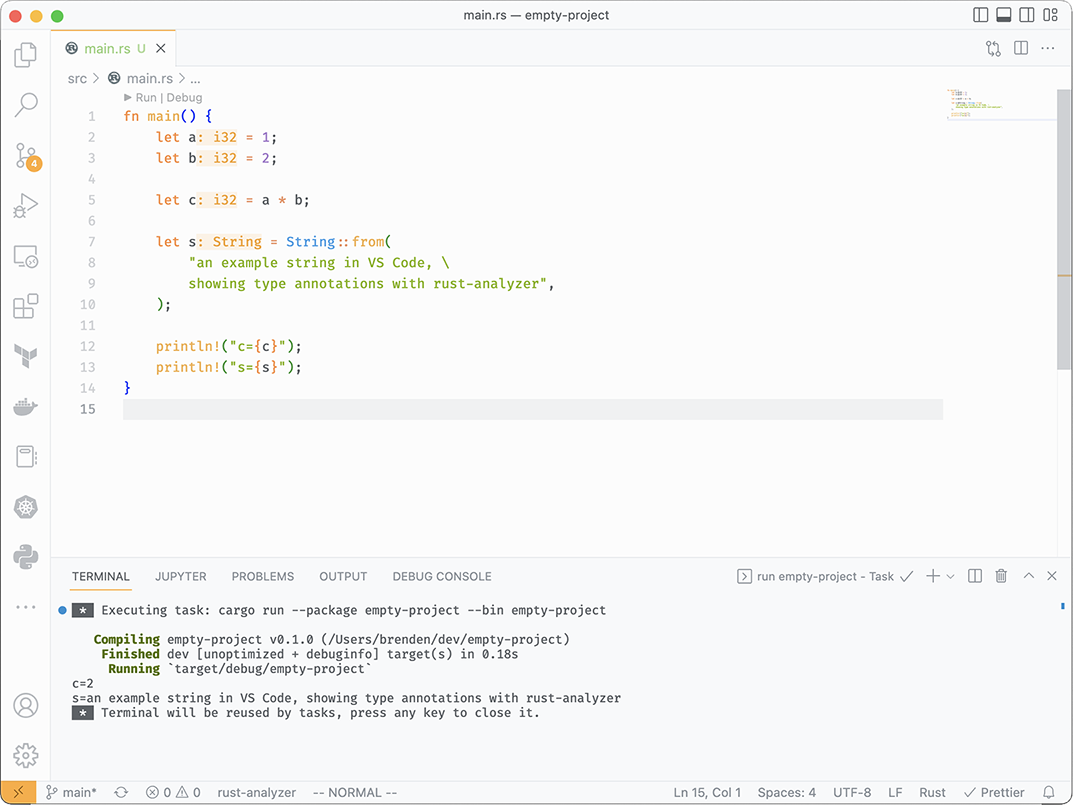Switch to the JUPYTER panel tab
The height and width of the screenshot is (806, 1073).
coord(181,577)
